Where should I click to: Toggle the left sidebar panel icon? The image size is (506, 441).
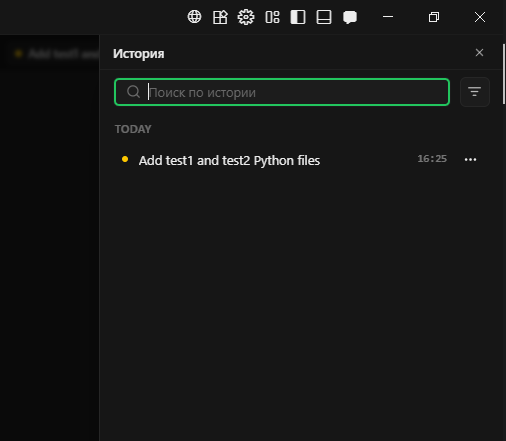298,17
